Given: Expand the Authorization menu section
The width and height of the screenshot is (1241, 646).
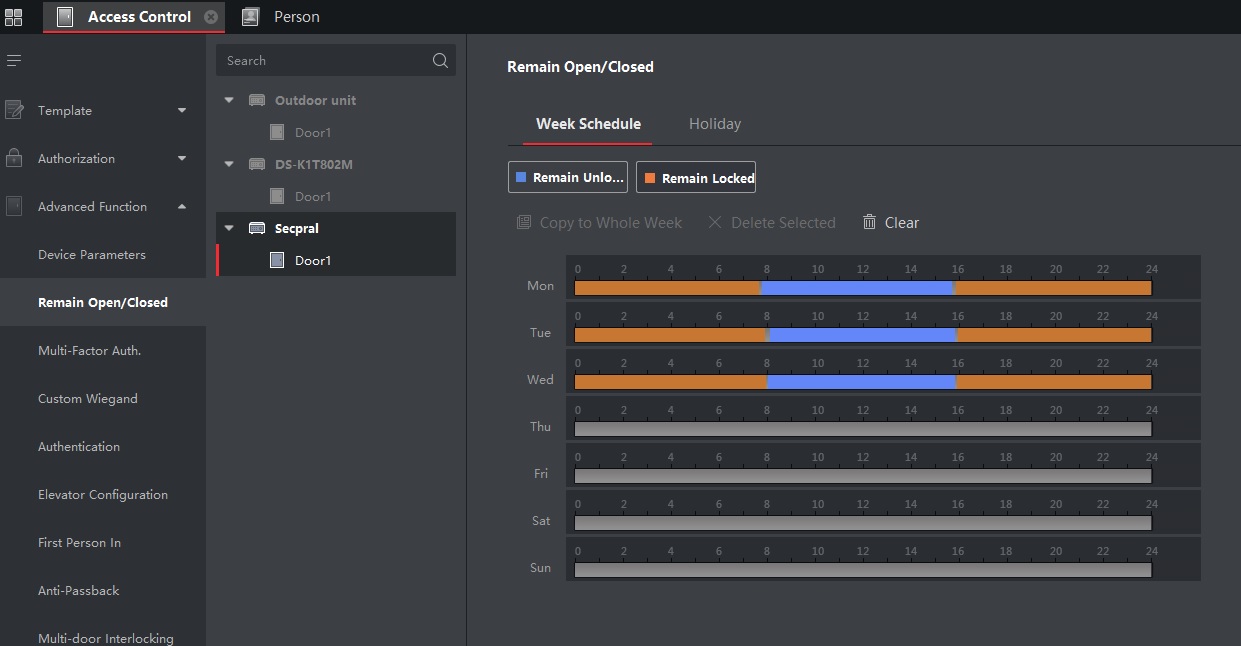Looking at the screenshot, I should [181, 159].
